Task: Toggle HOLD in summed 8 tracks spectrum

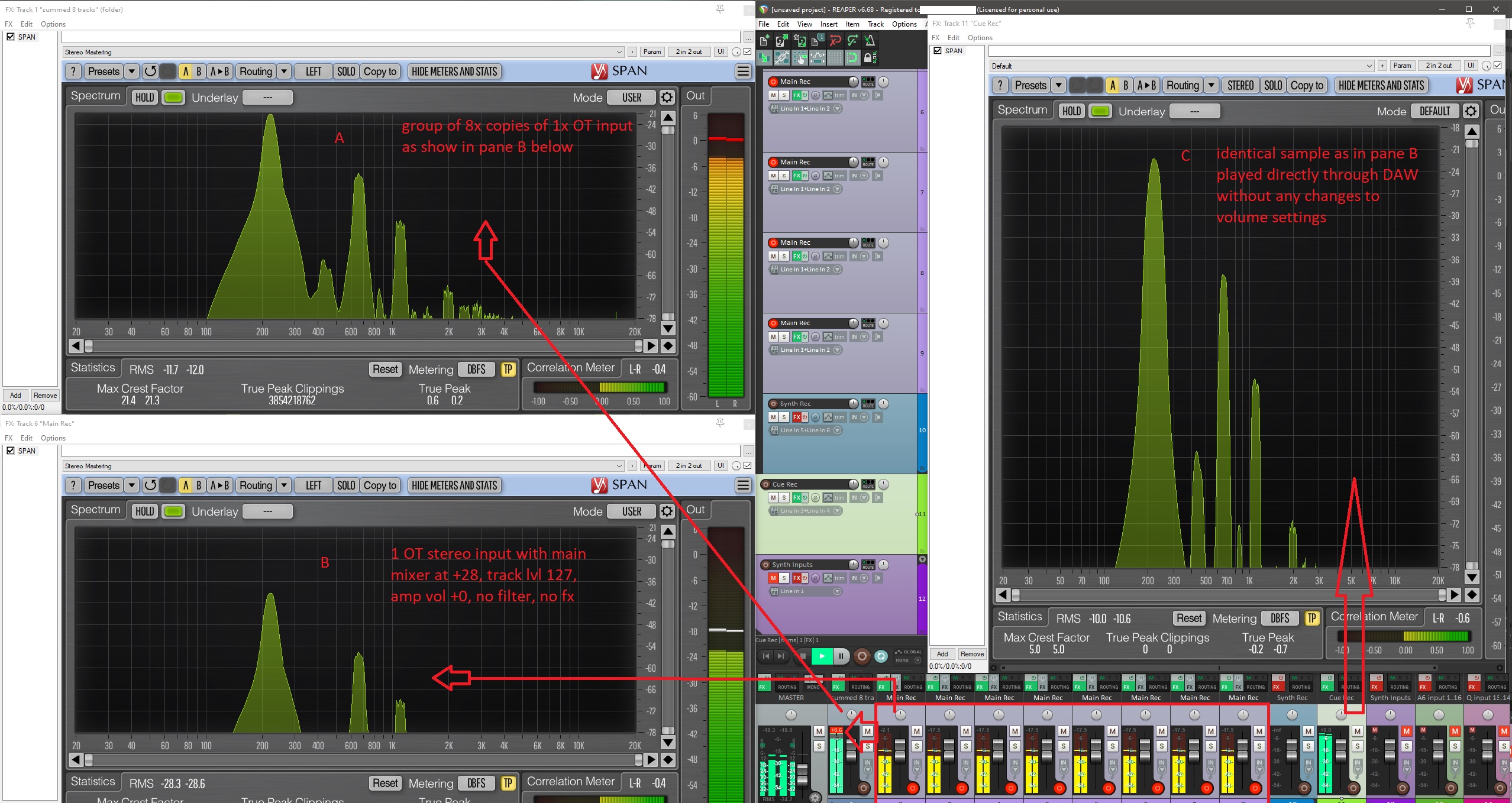Action: click(x=144, y=98)
